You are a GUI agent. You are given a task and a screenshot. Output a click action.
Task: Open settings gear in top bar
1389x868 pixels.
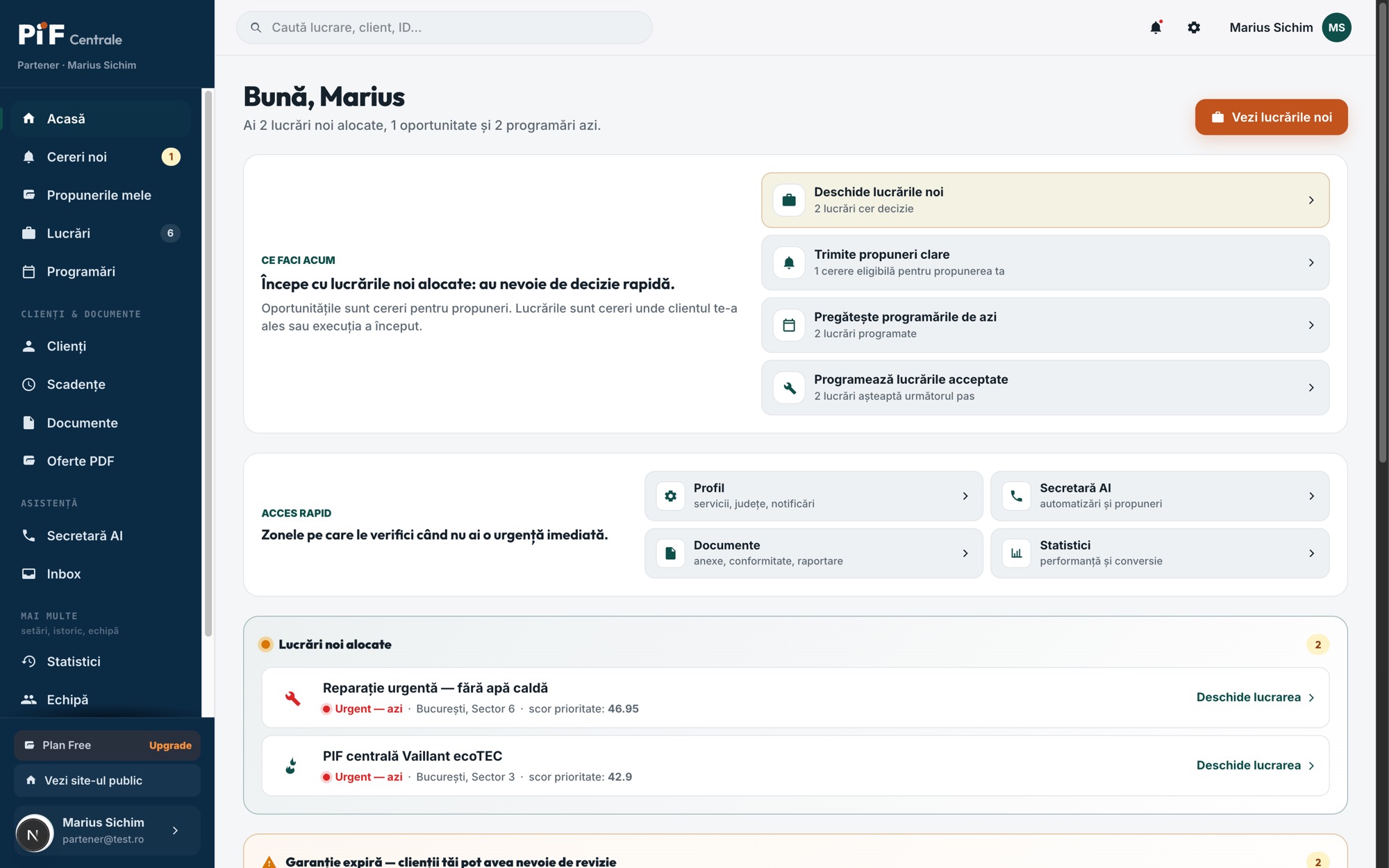click(x=1194, y=28)
